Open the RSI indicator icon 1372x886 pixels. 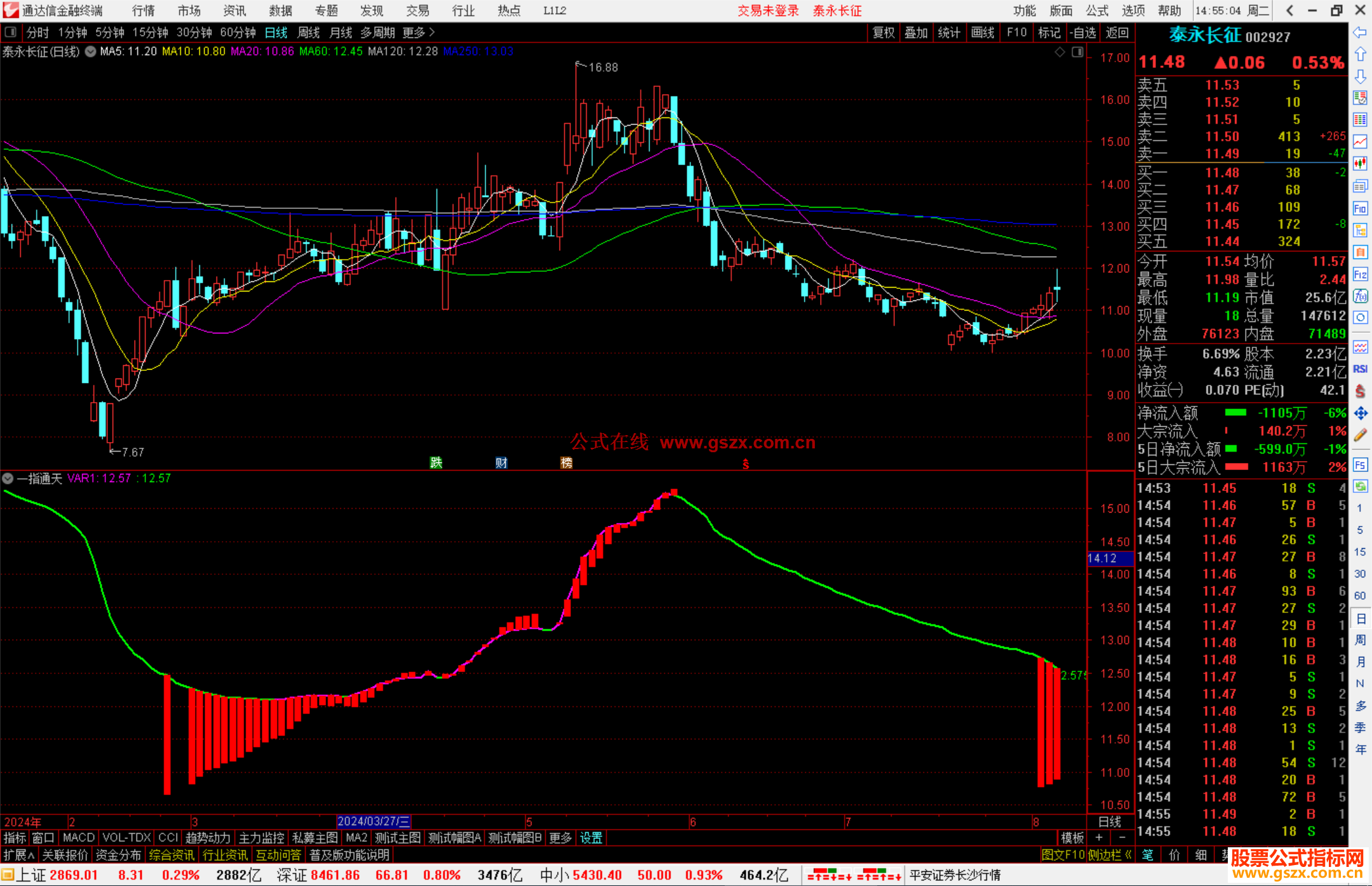click(1360, 369)
